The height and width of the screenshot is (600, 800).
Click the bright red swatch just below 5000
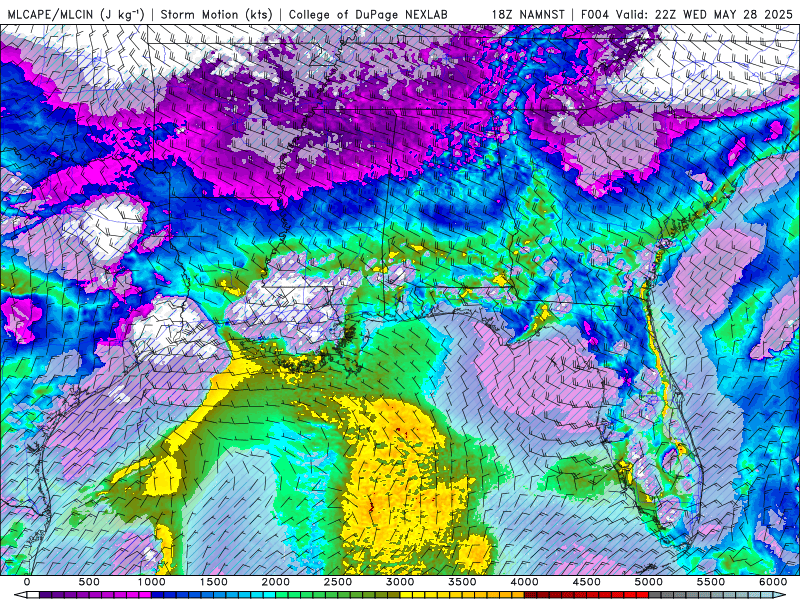click(x=643, y=595)
